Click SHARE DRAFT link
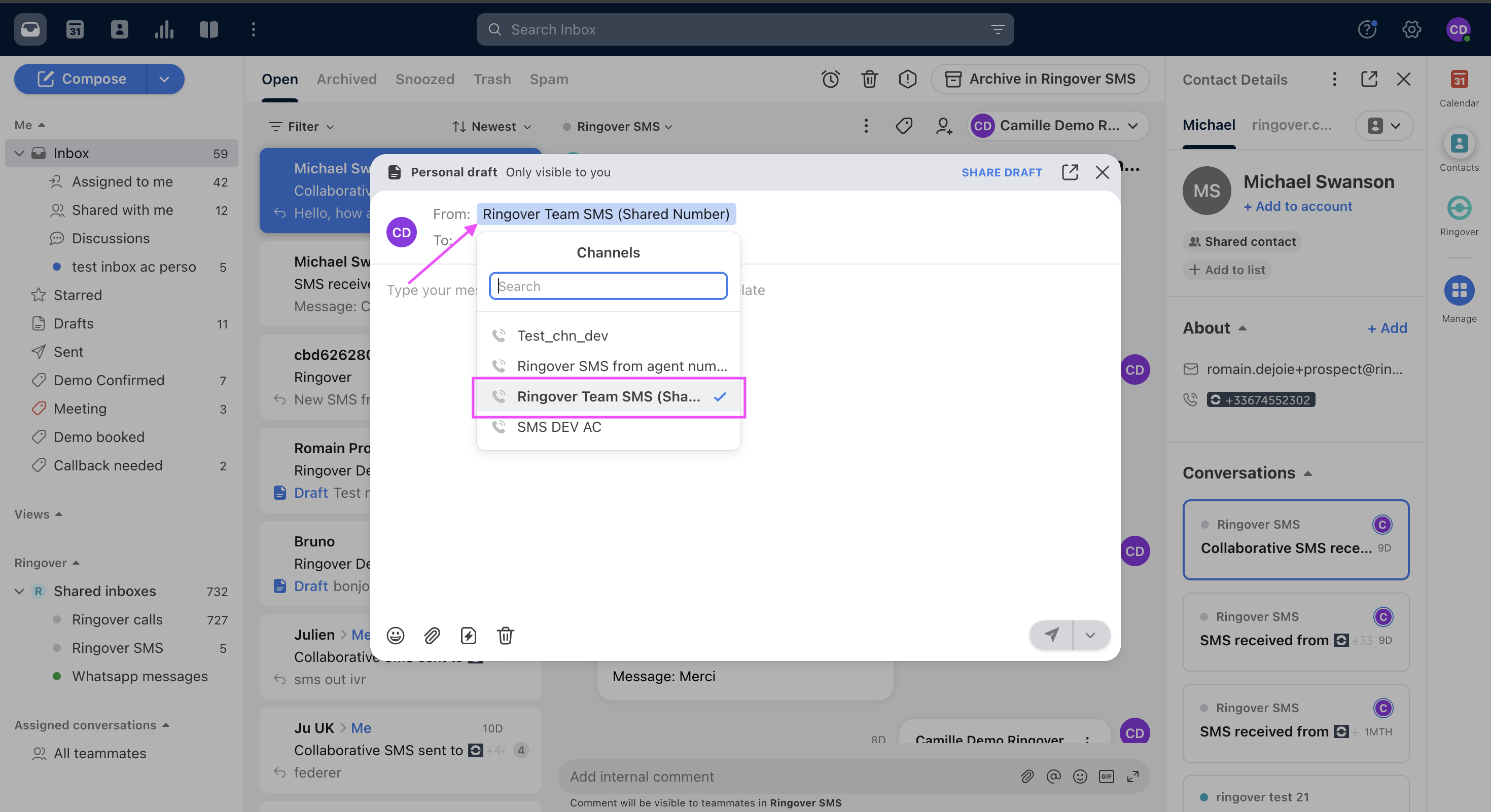The width and height of the screenshot is (1491, 812). click(x=1001, y=172)
